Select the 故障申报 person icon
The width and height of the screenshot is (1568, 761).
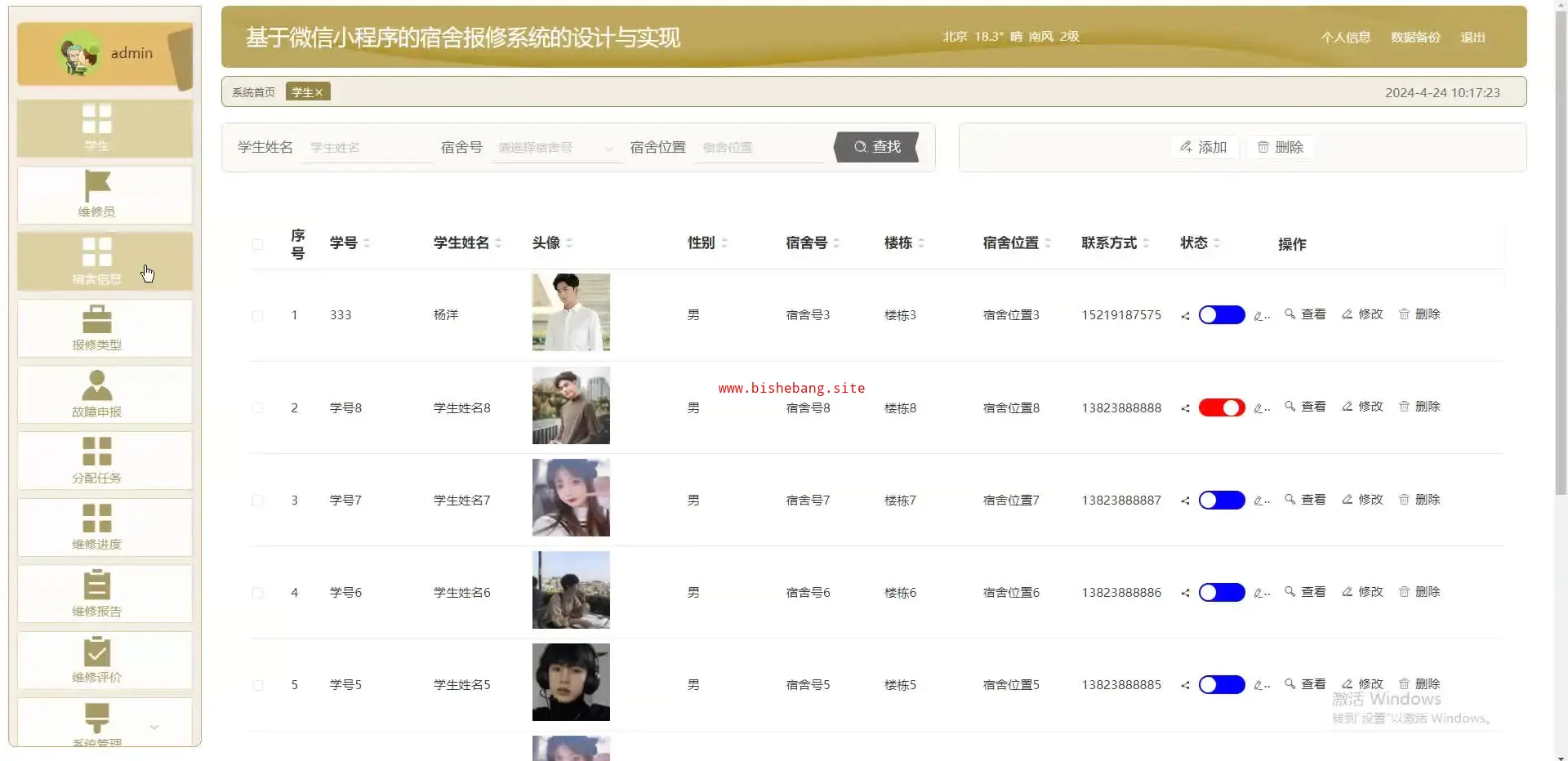pos(97,385)
